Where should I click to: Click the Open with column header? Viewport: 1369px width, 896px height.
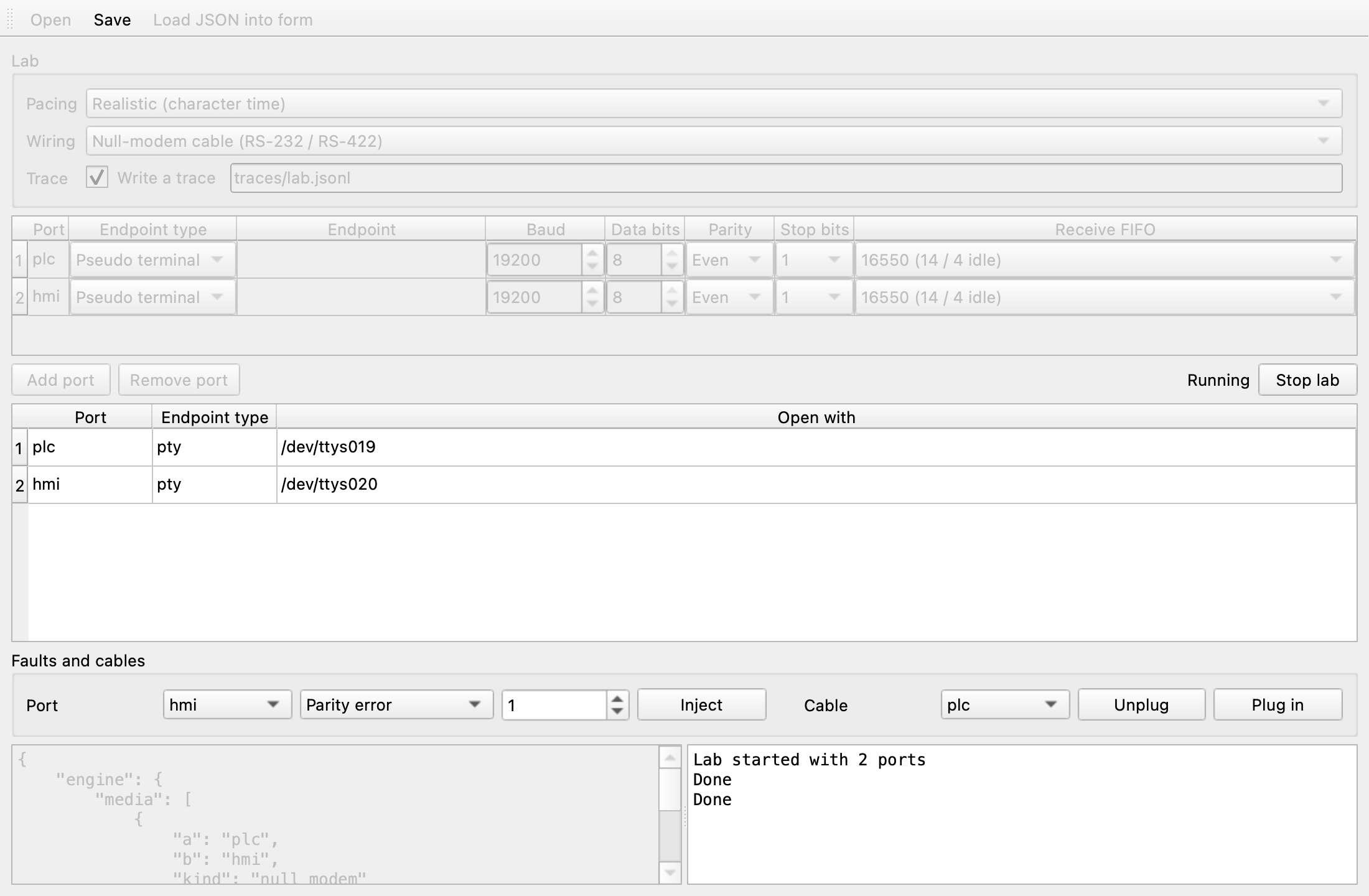click(816, 418)
